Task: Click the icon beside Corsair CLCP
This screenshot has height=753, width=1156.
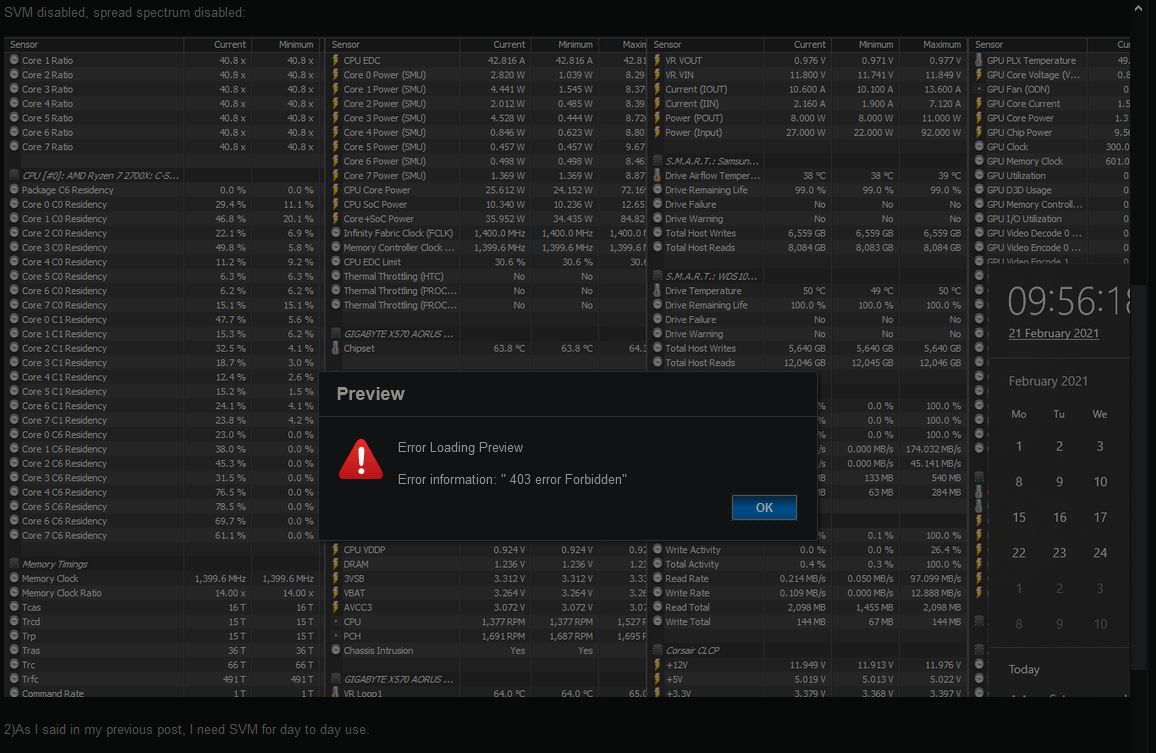Action: coord(657,650)
